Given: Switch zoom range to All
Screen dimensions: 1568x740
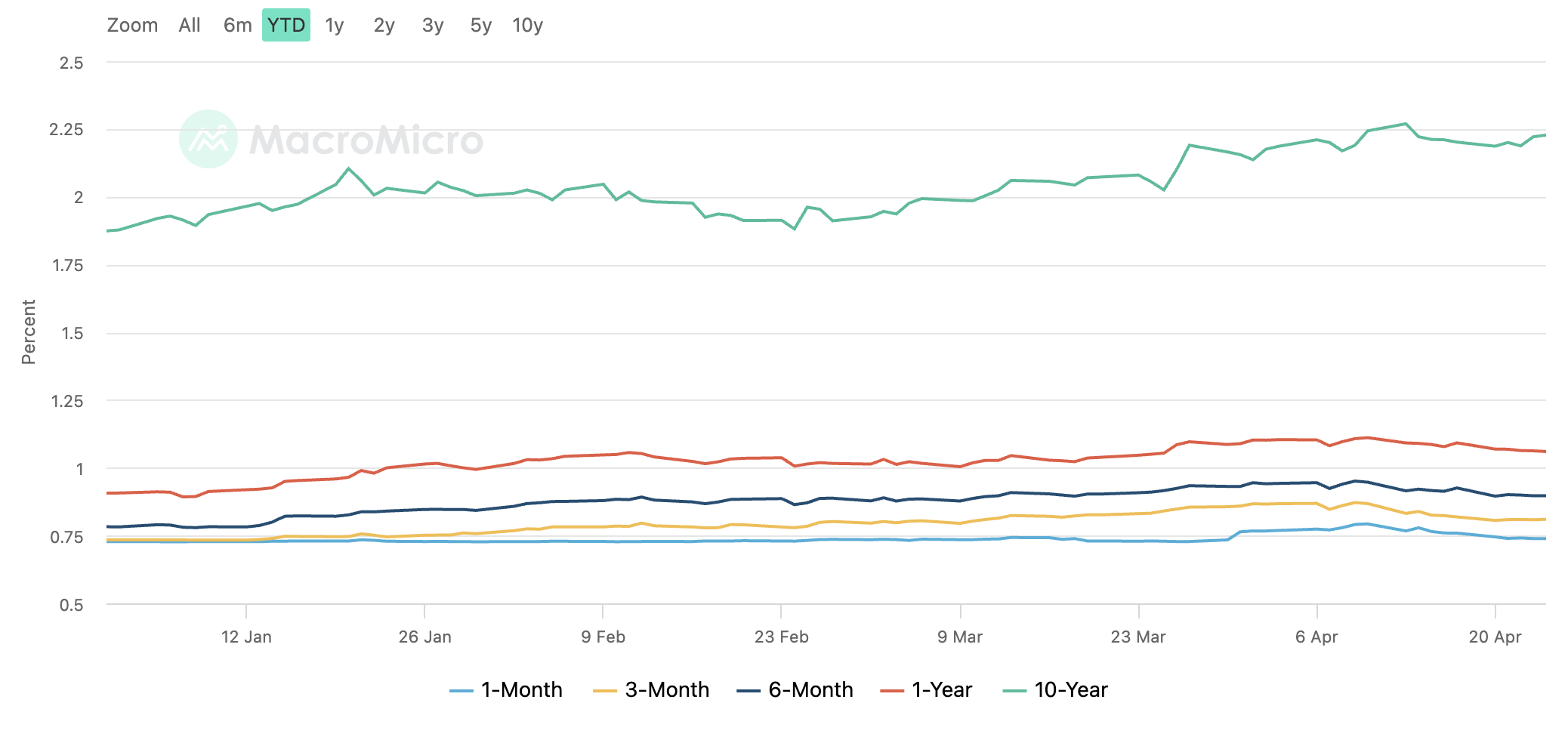Looking at the screenshot, I should (x=190, y=25).
